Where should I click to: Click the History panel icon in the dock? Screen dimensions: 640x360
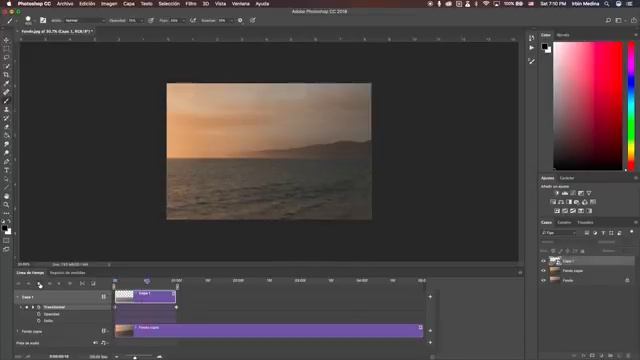531,38
